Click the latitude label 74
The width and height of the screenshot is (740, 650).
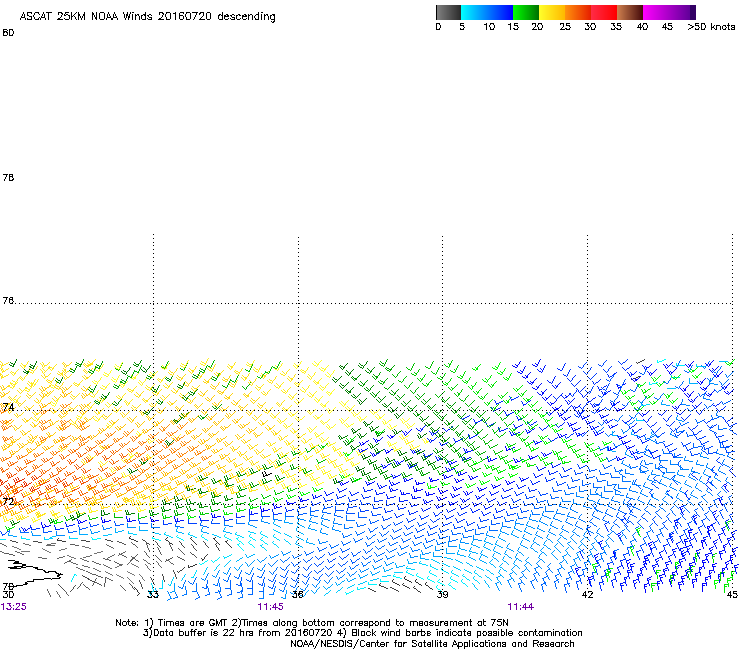tap(8, 407)
